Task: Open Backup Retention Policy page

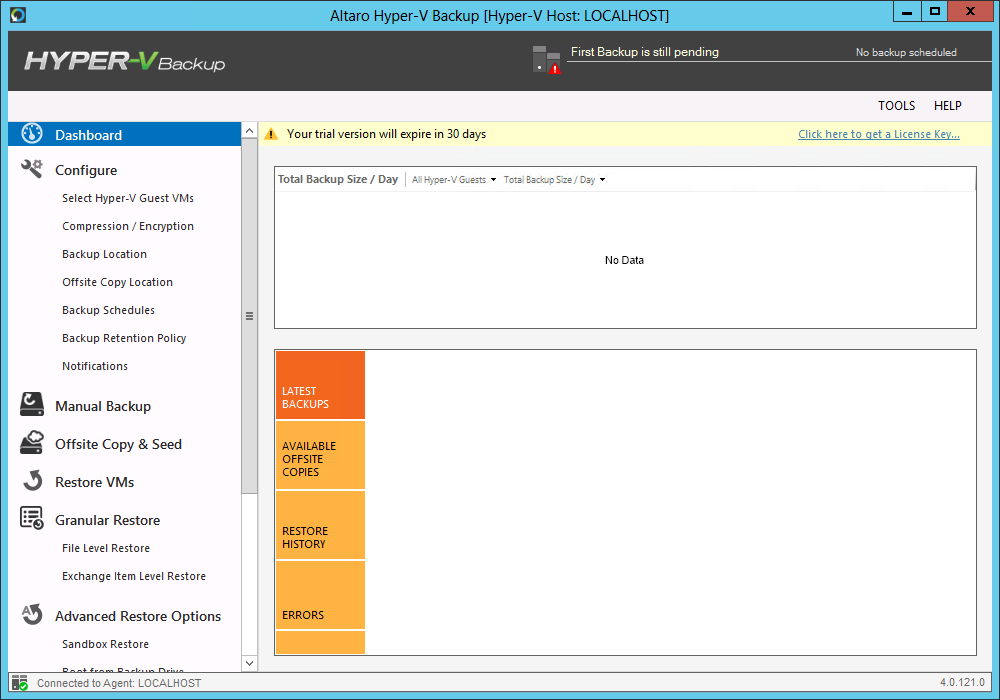Action: (124, 339)
